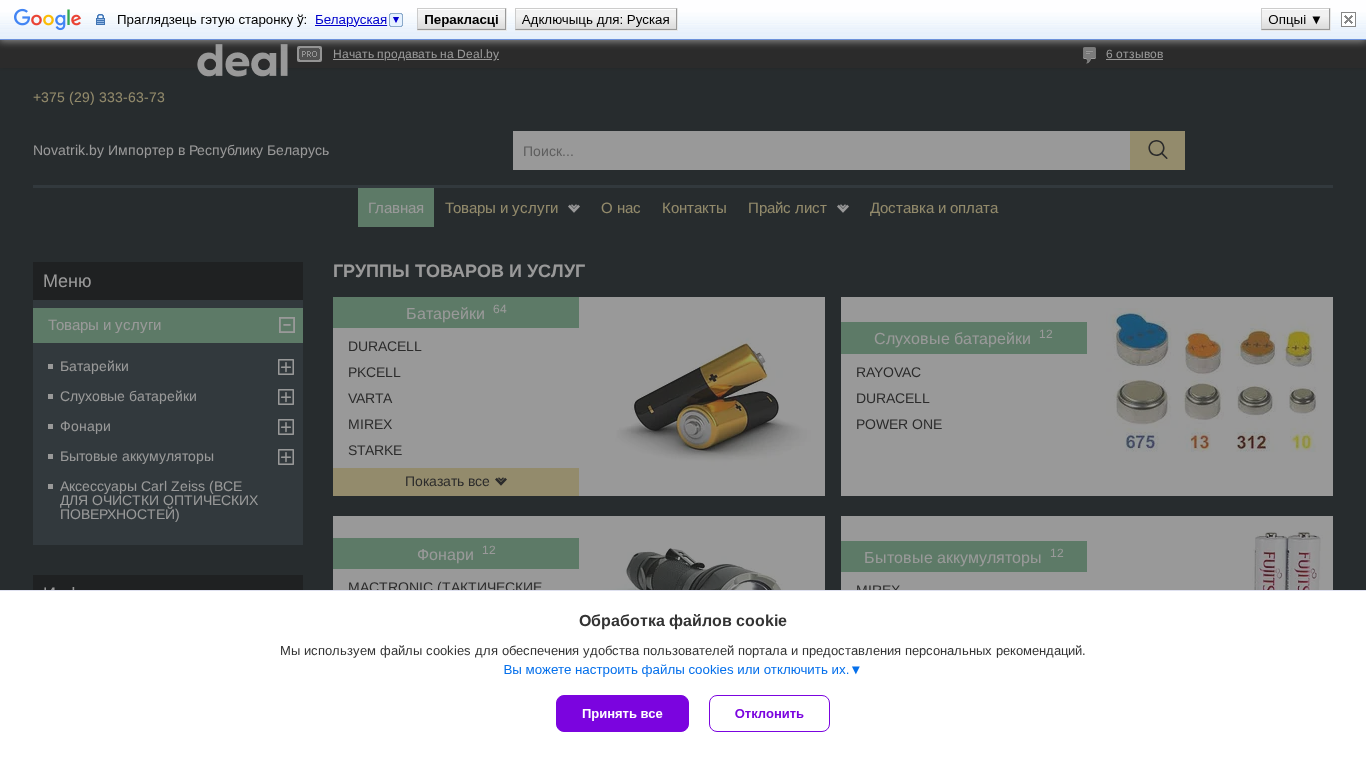
Task: Go to the Главная menu item
Action: click(396, 208)
